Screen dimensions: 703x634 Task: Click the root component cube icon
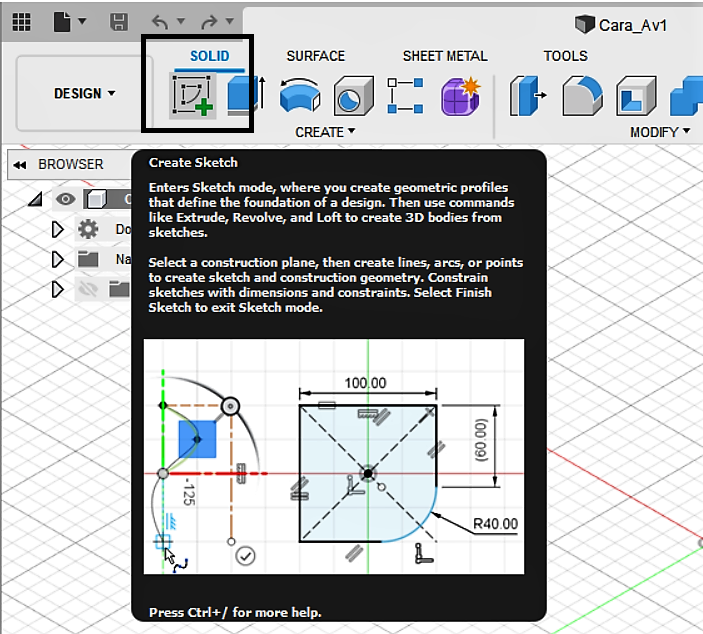[x=96, y=199]
